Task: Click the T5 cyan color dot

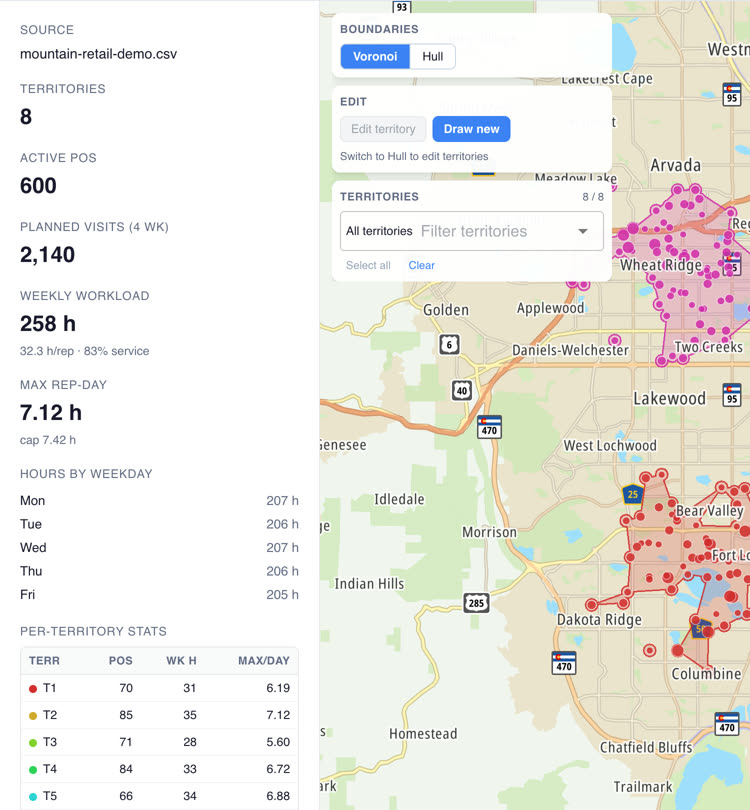Action: (33, 796)
